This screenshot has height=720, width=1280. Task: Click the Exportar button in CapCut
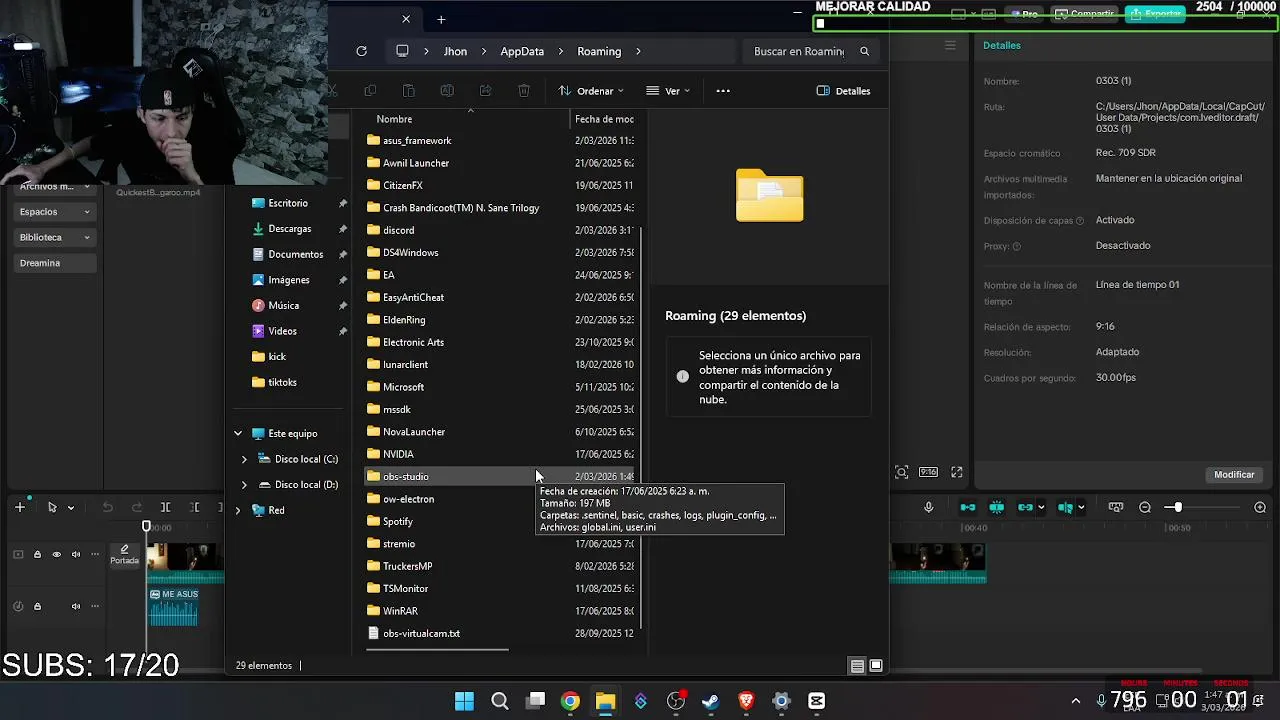[1155, 14]
